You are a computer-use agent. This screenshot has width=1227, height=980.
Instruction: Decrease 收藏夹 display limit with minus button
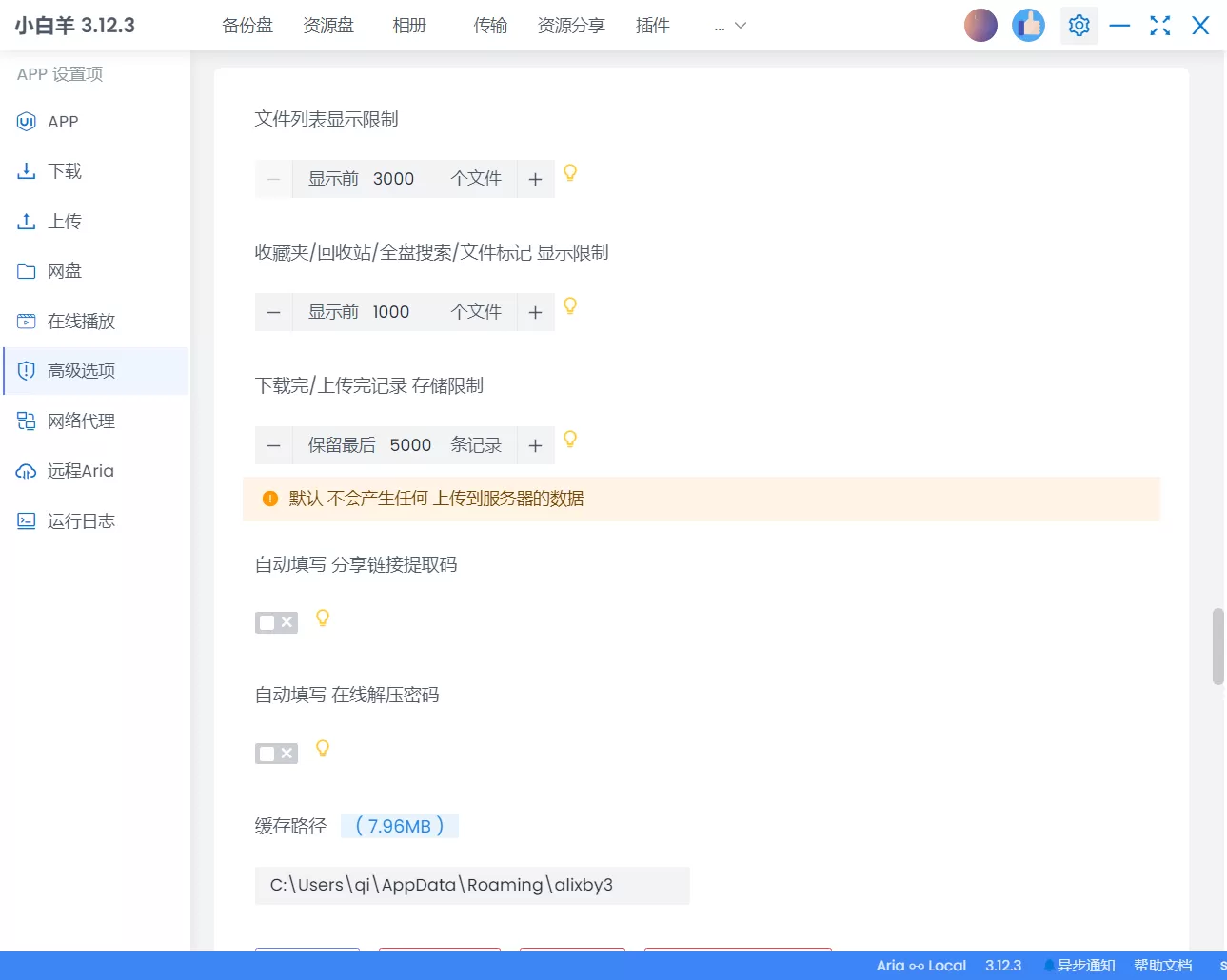tap(273, 311)
